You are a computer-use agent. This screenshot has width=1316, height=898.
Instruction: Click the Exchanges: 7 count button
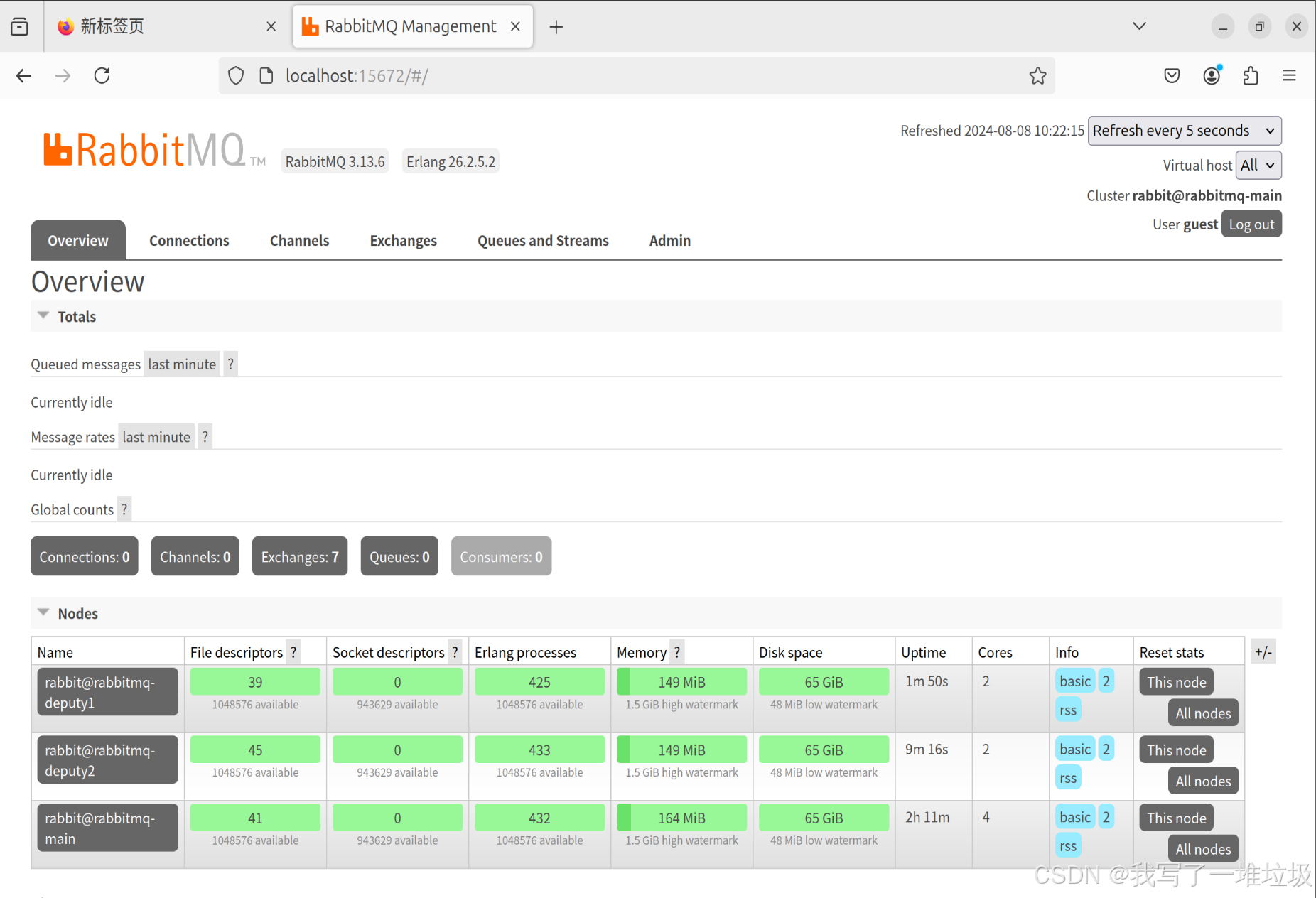coord(300,556)
